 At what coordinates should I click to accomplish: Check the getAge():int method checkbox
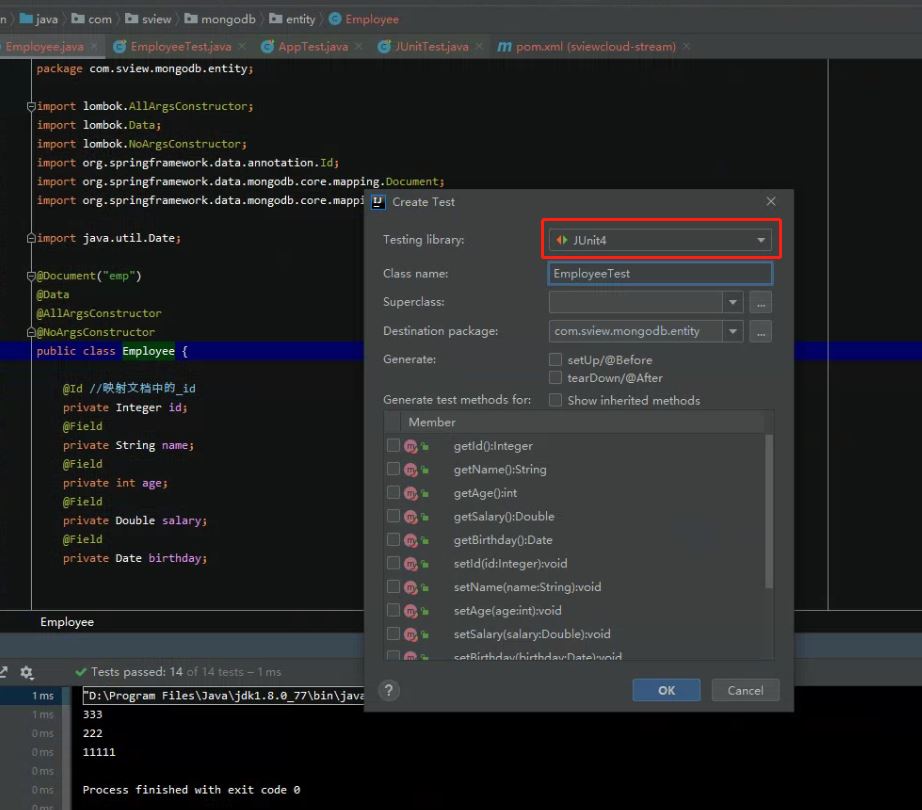point(393,493)
